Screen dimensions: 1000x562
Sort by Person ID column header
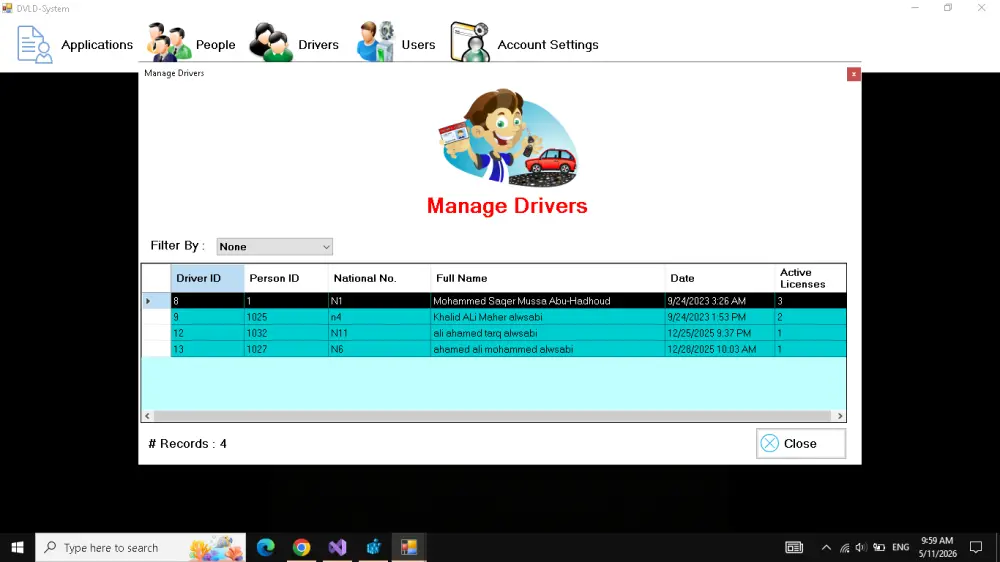click(286, 278)
